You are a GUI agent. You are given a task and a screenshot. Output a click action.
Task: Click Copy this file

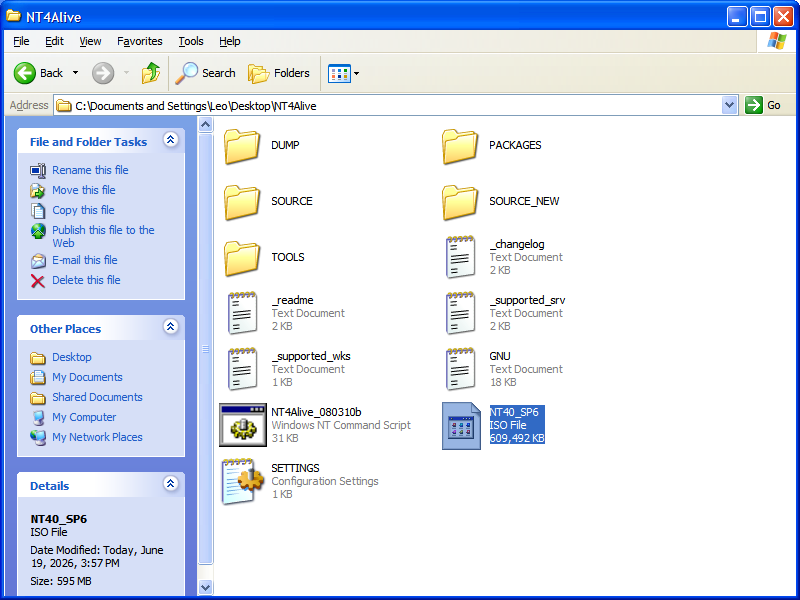(83, 210)
